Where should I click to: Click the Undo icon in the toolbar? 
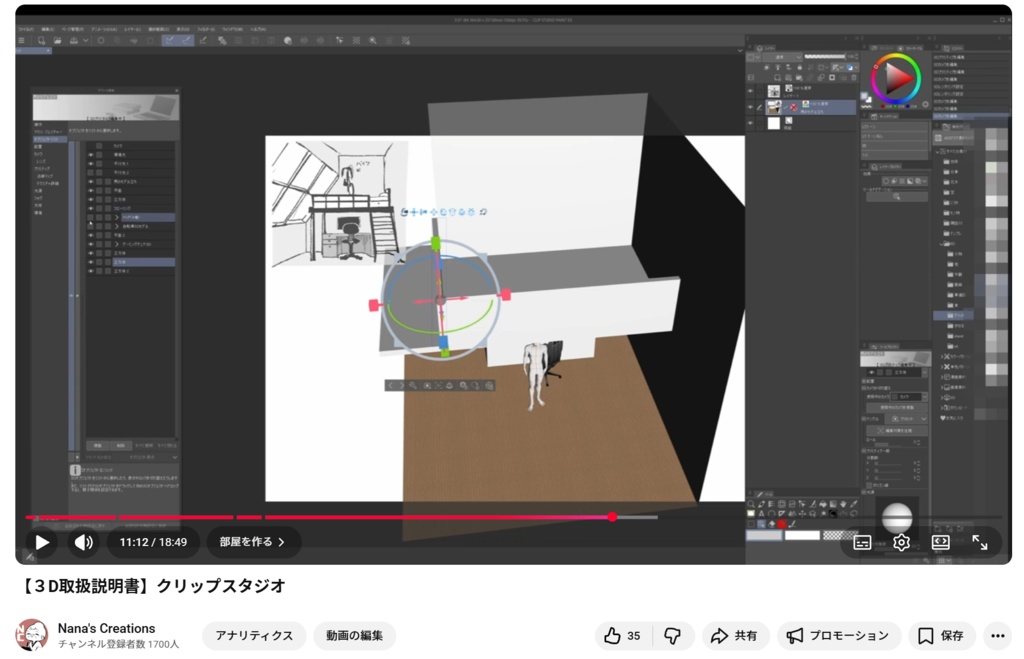coord(100,40)
